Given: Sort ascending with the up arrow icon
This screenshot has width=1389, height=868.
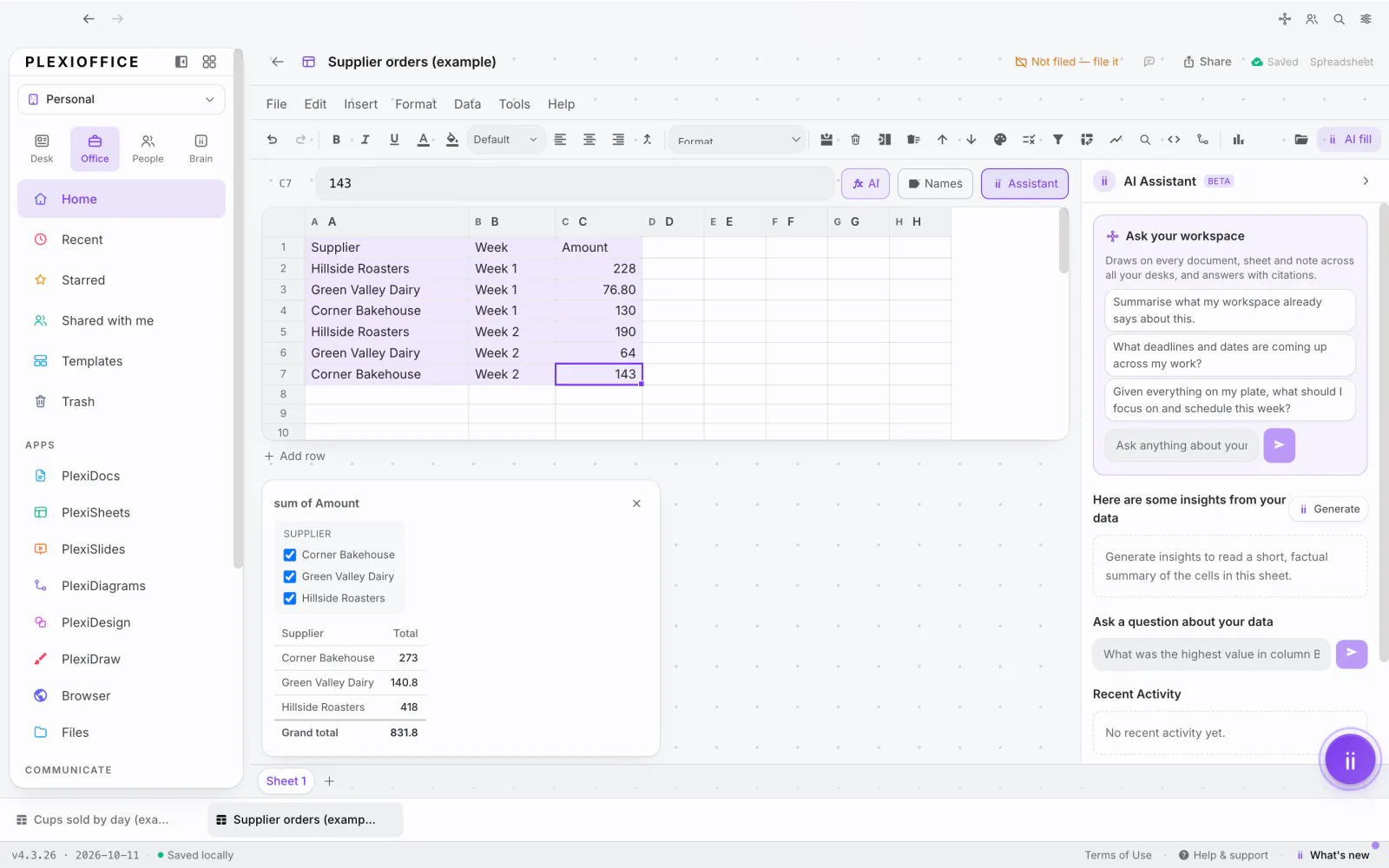Looking at the screenshot, I should click(x=942, y=140).
